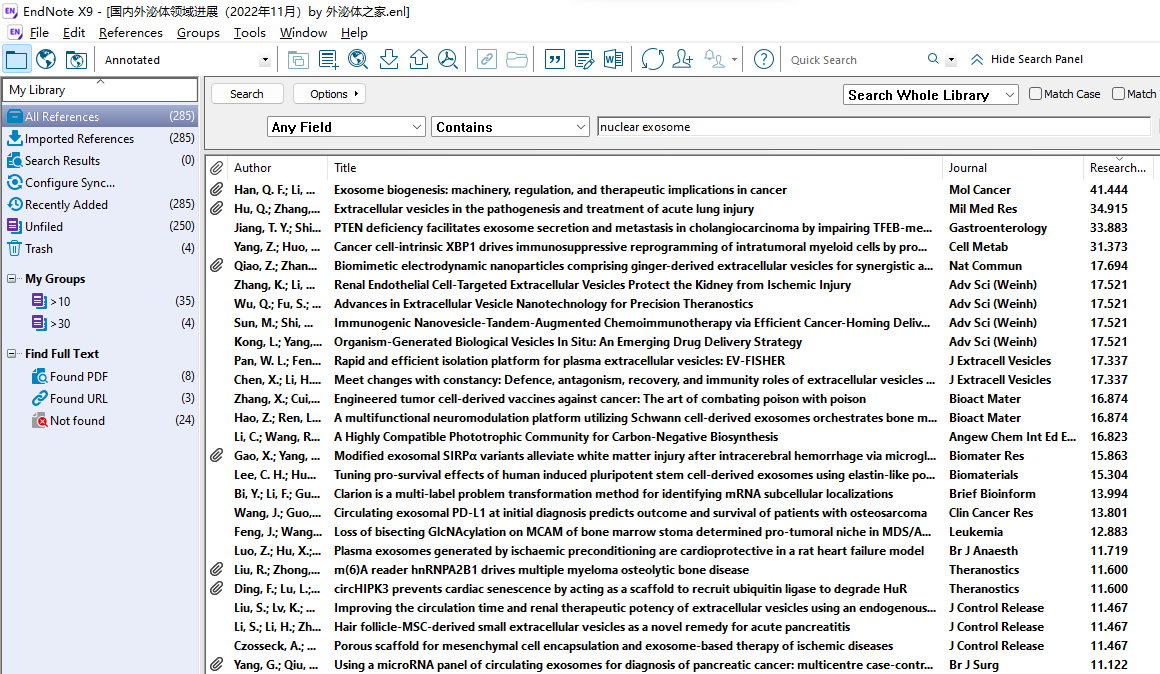1160x674 pixels.
Task: Click the Return to Word Processor icon
Action: pyautogui.click(x=613, y=59)
